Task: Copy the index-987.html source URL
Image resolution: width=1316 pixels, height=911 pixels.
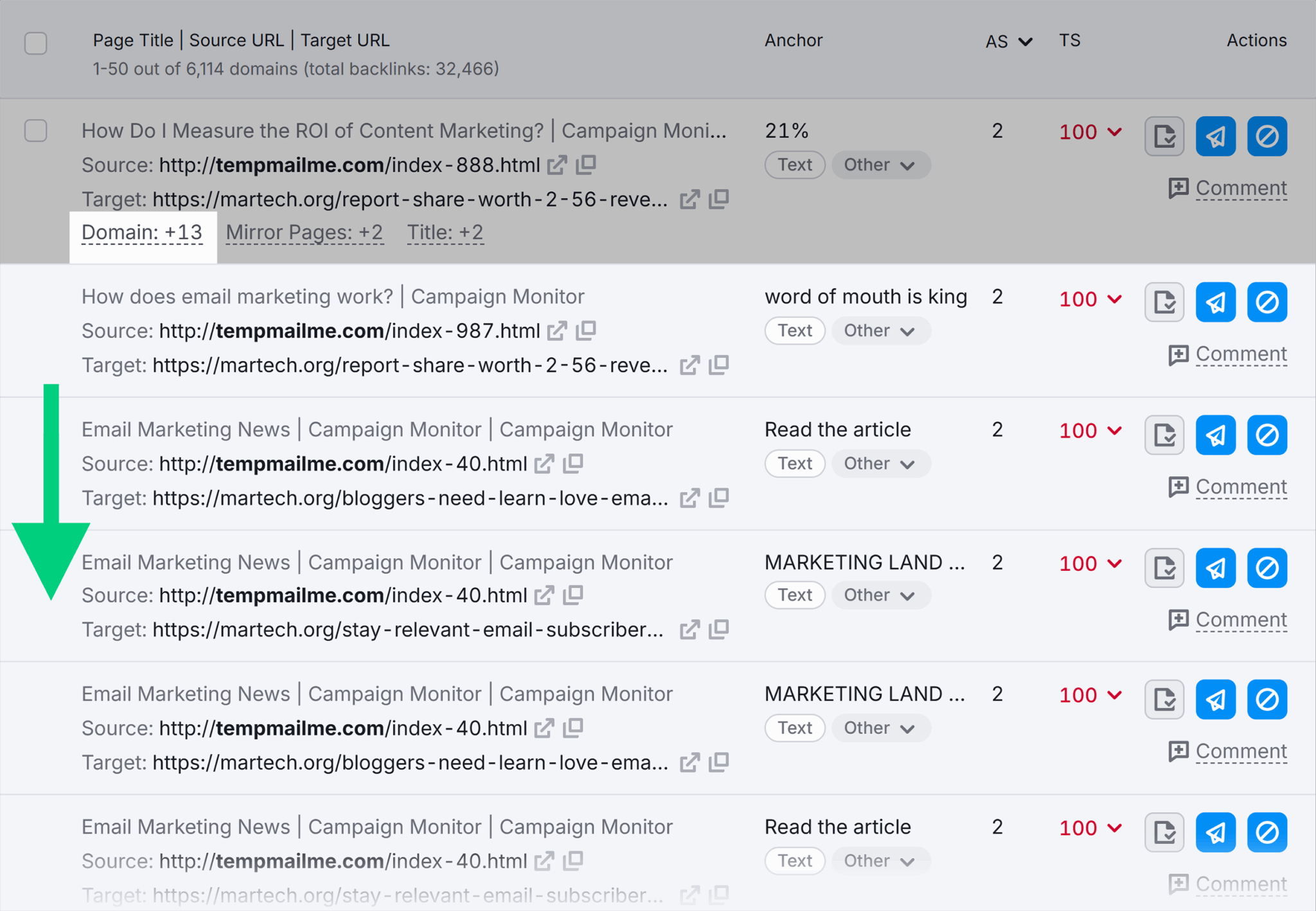Action: pos(586,330)
